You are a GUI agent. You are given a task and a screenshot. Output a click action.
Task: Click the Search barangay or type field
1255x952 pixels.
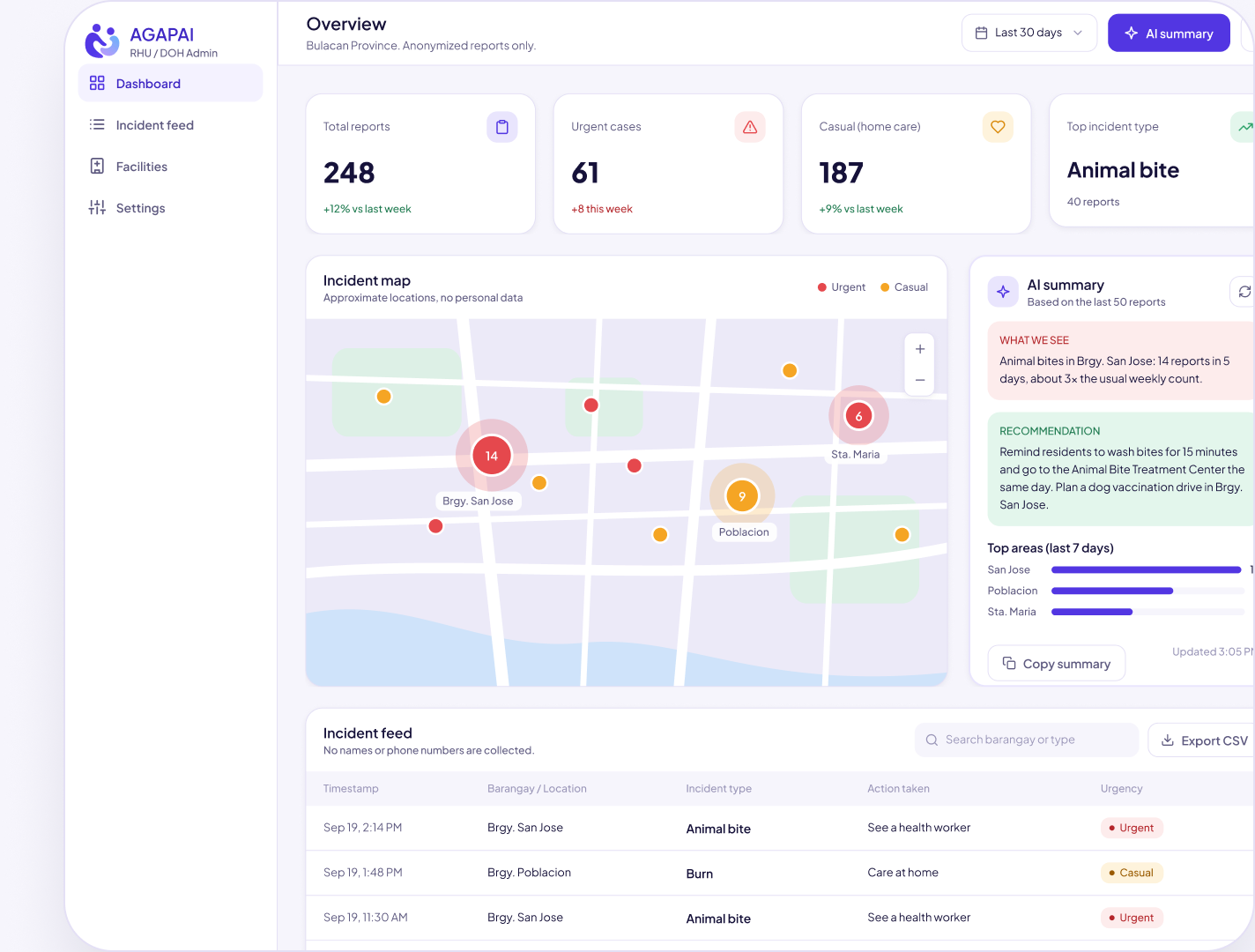pyautogui.click(x=1027, y=740)
